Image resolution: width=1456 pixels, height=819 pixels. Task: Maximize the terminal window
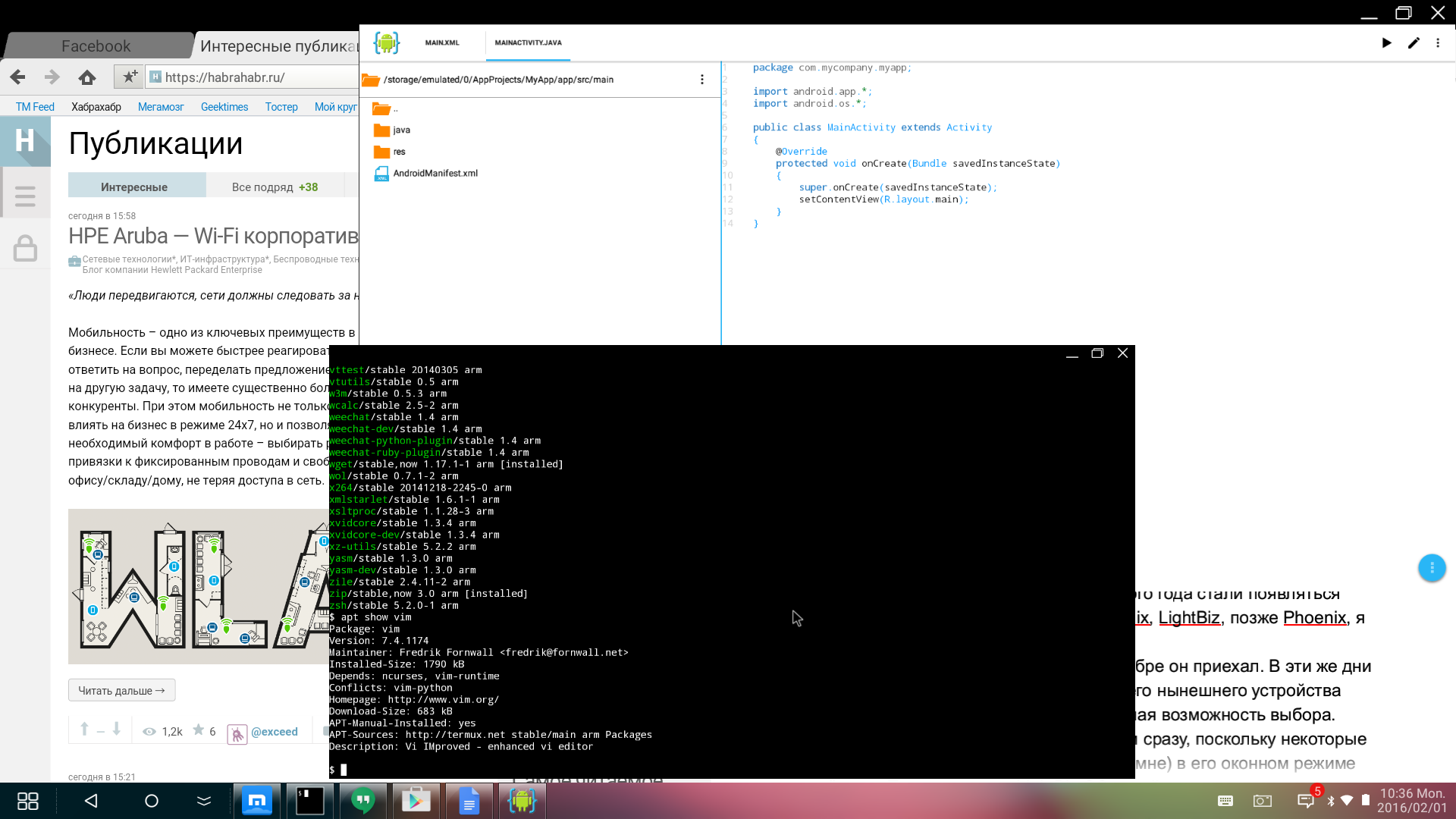(x=1097, y=353)
